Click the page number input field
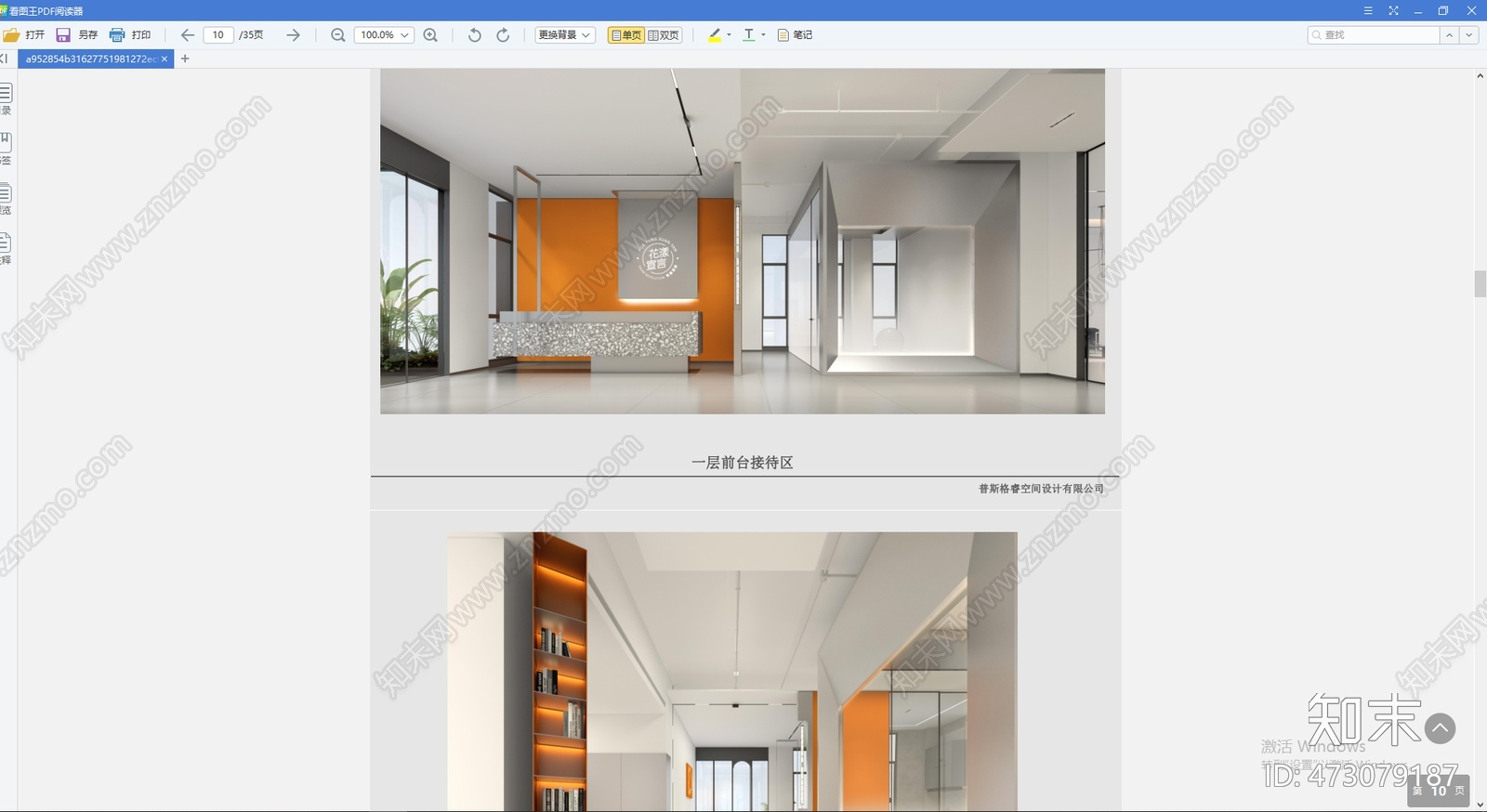The image size is (1487, 812). point(217,34)
